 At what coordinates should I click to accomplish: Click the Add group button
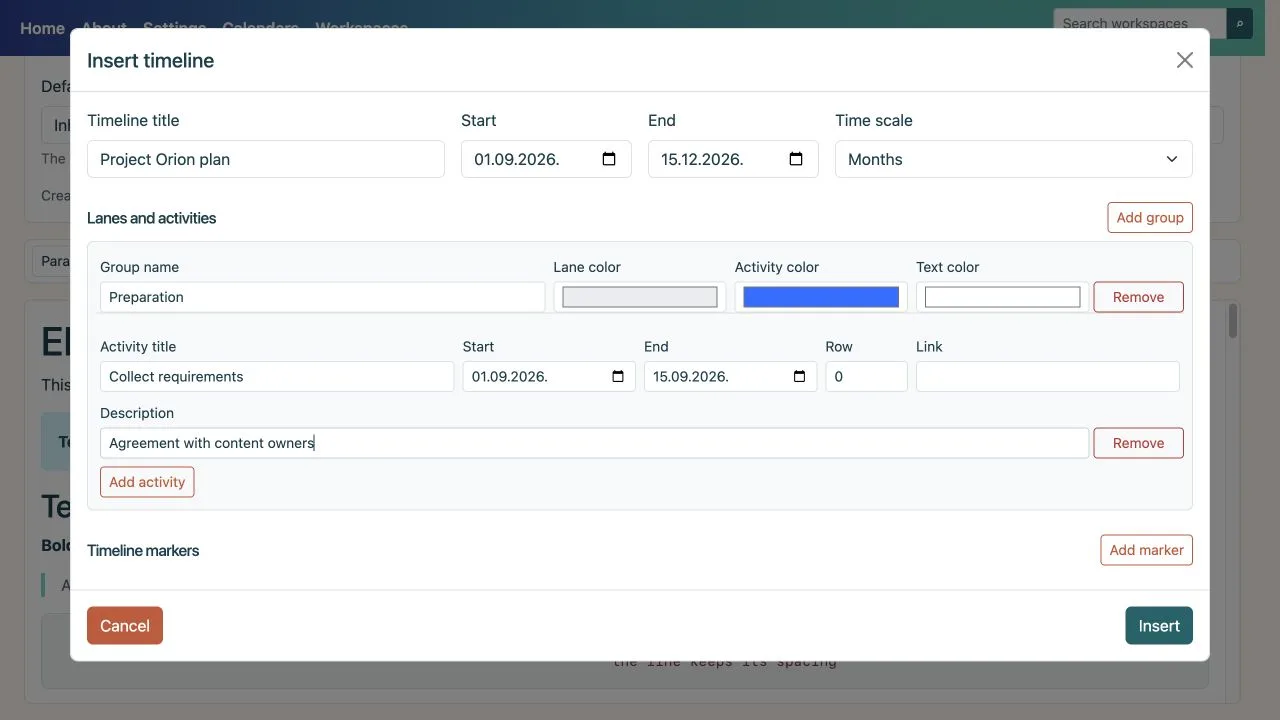[x=1150, y=217]
